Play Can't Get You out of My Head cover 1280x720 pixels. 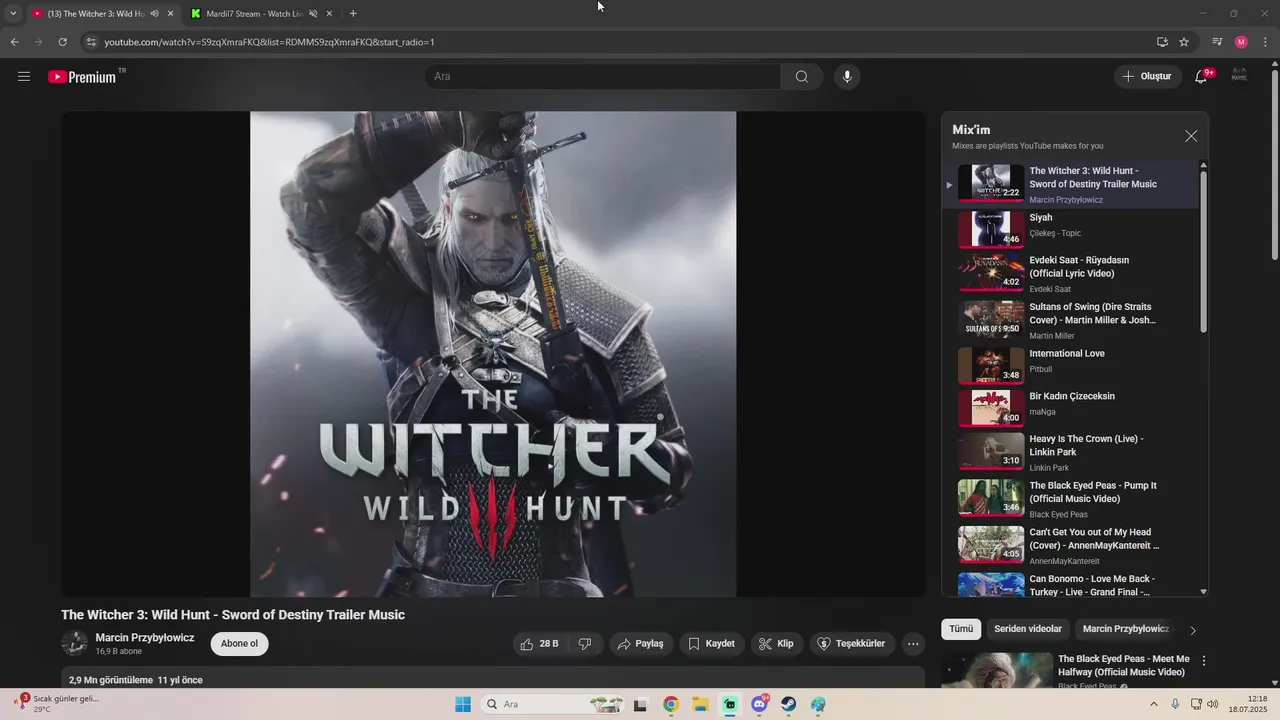[1070, 546]
